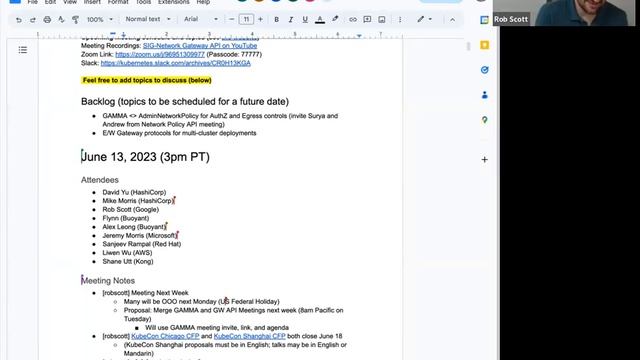This screenshot has height=360, width=640.
Task: Increase the font size with the plus button
Action: pyautogui.click(x=260, y=19)
